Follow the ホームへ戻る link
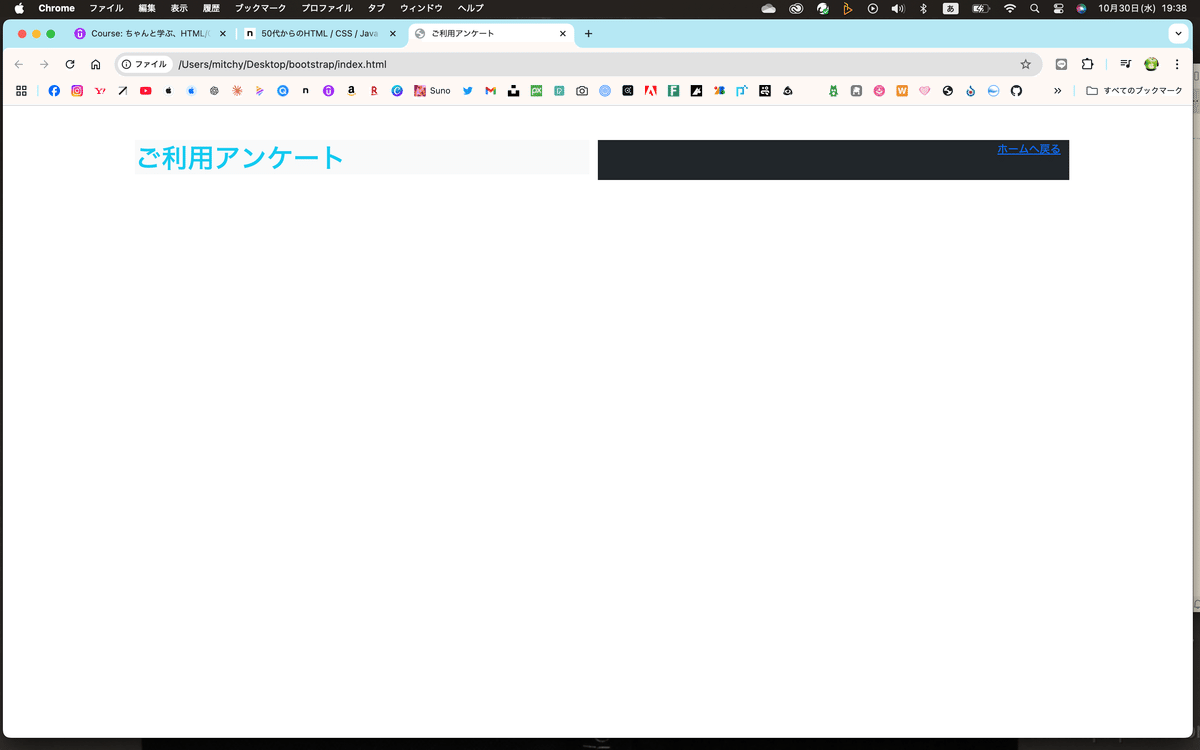This screenshot has height=750, width=1200. 1027,149
